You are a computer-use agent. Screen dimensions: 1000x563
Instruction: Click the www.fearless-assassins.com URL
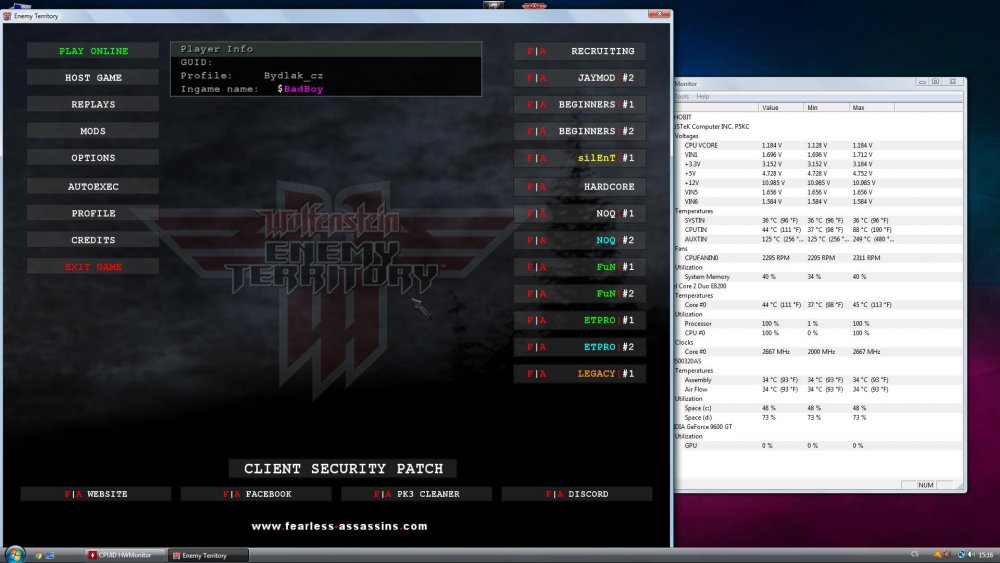tap(339, 527)
